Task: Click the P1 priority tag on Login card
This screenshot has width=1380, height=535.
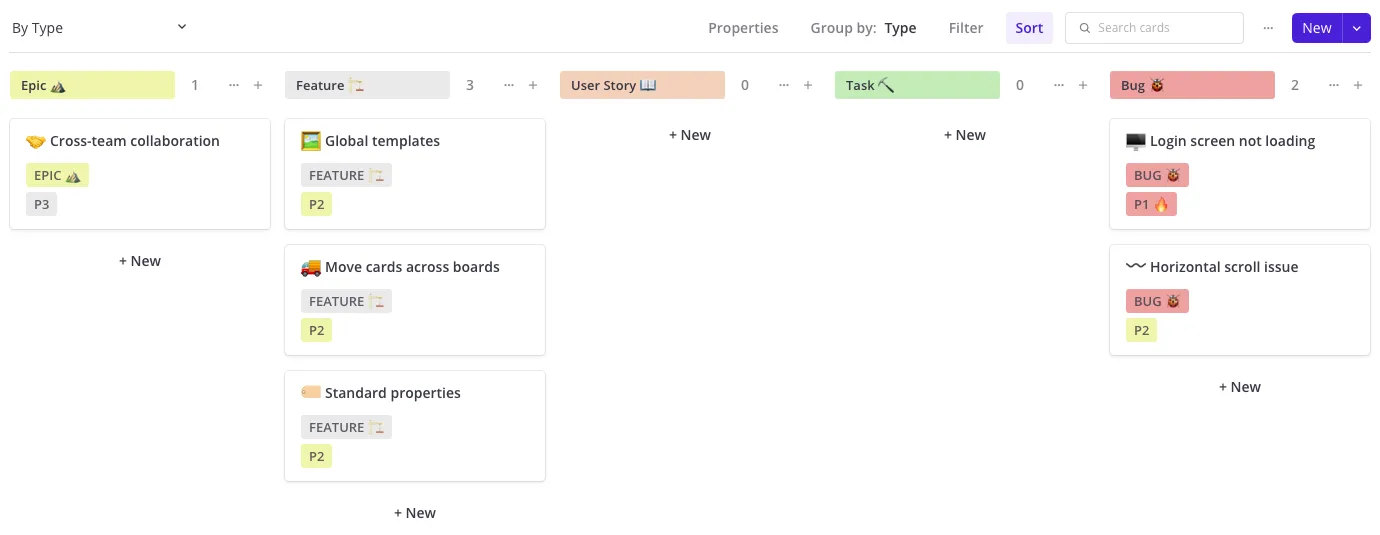Action: [x=1151, y=204]
